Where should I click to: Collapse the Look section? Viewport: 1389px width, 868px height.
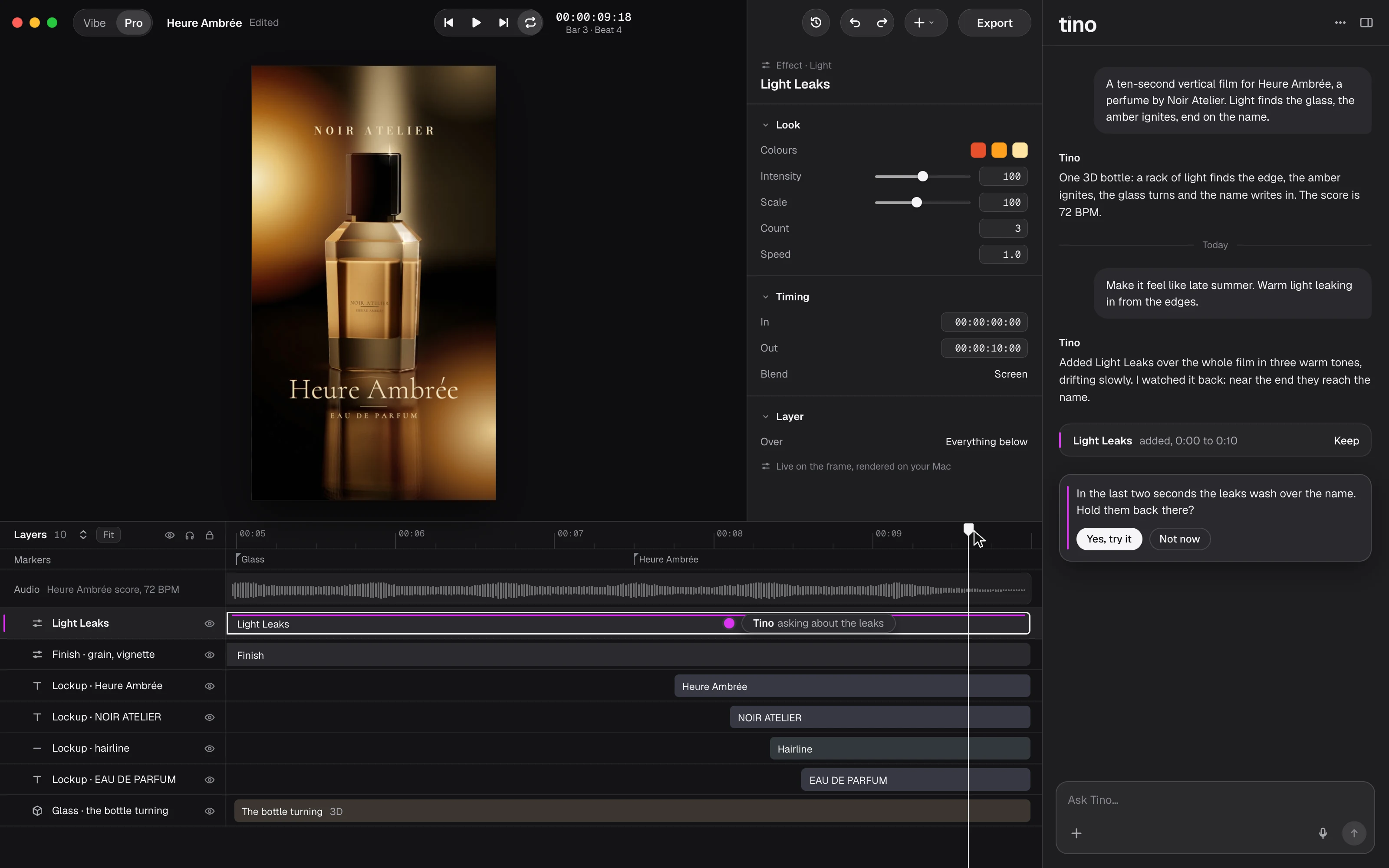[x=765, y=125]
